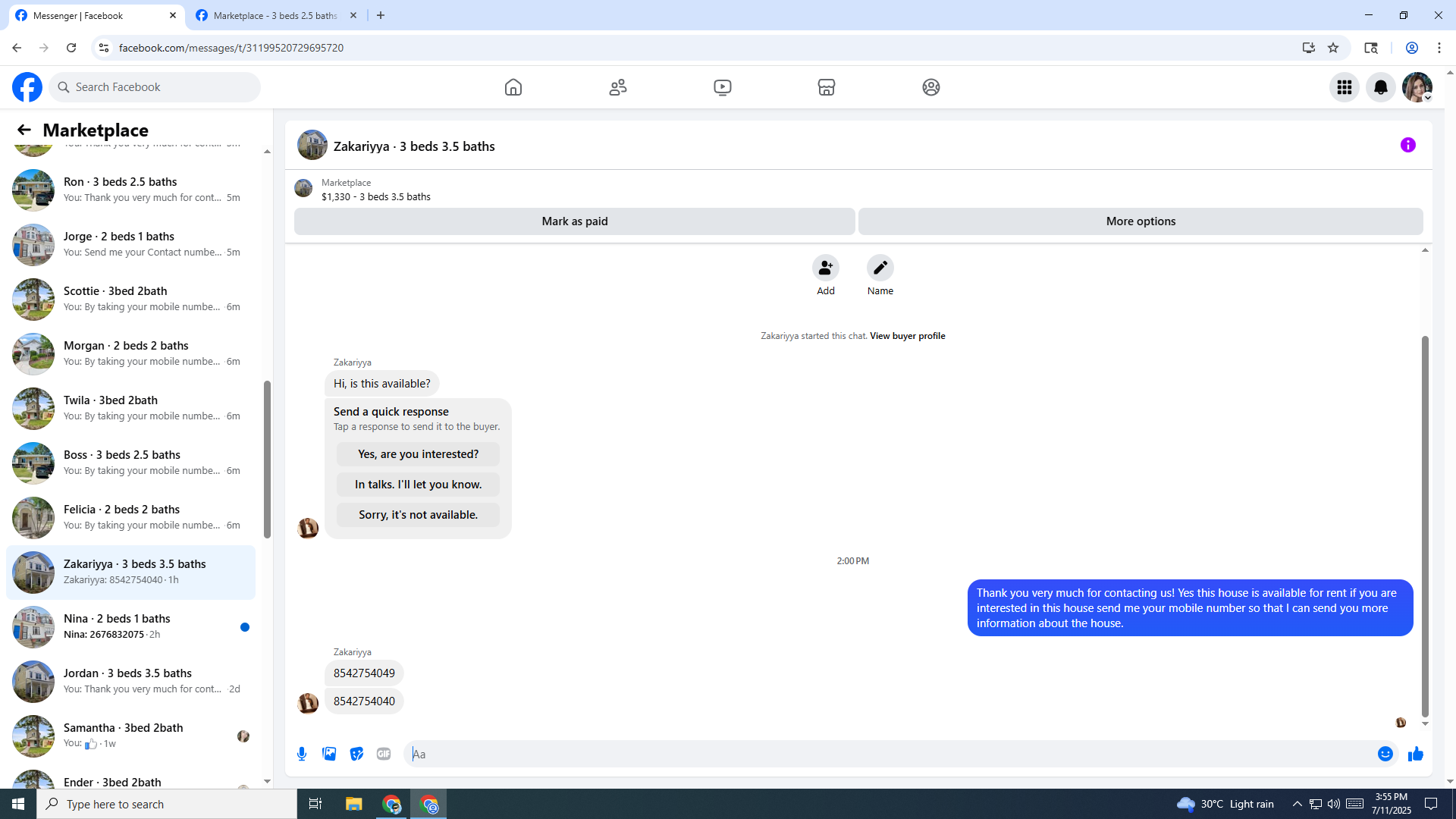Click the message bubble 'Hi, is this available?'
The width and height of the screenshot is (1456, 819).
pos(382,384)
